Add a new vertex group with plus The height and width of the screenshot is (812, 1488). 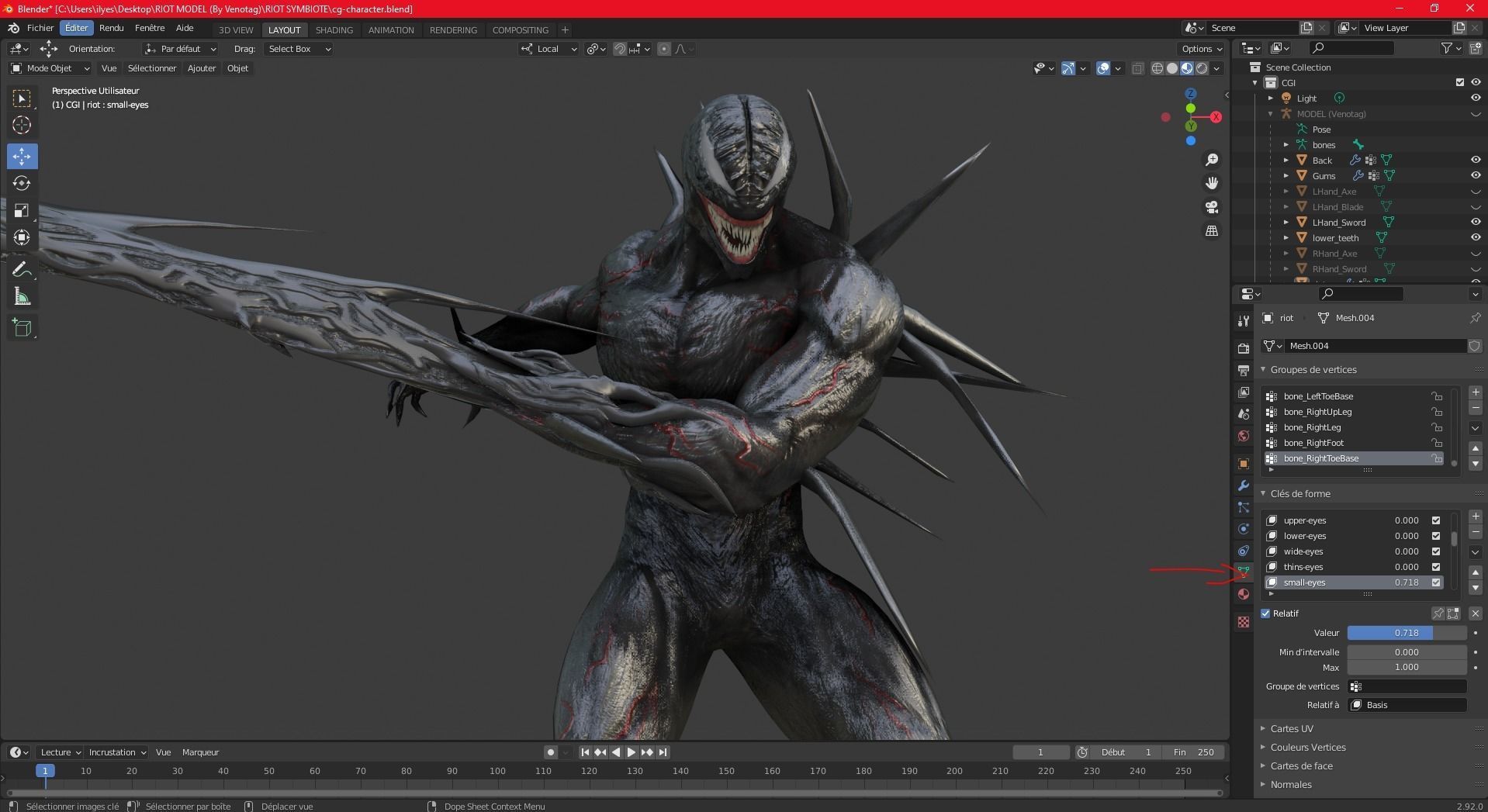[1476, 392]
